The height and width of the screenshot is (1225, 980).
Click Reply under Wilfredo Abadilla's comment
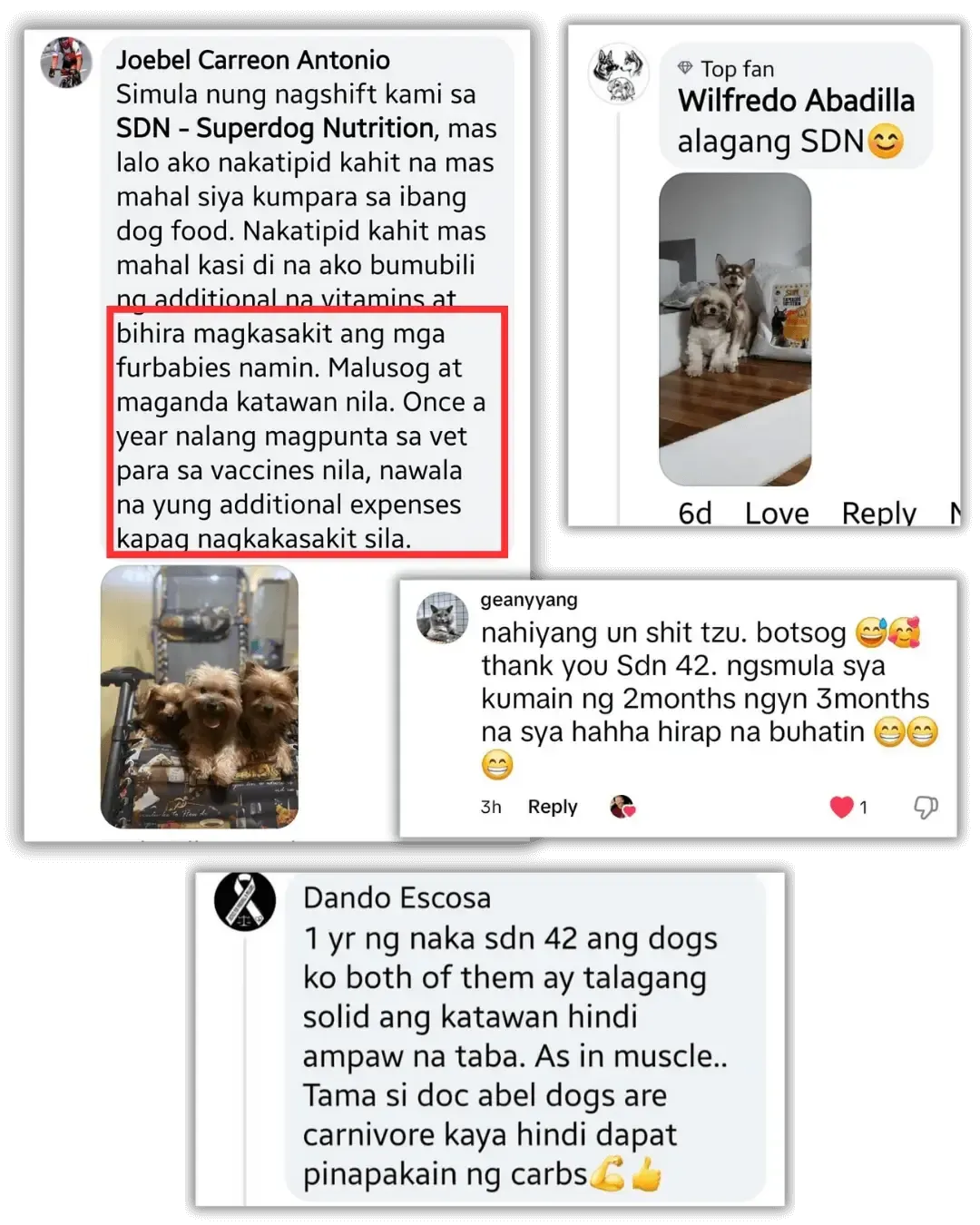(x=878, y=513)
